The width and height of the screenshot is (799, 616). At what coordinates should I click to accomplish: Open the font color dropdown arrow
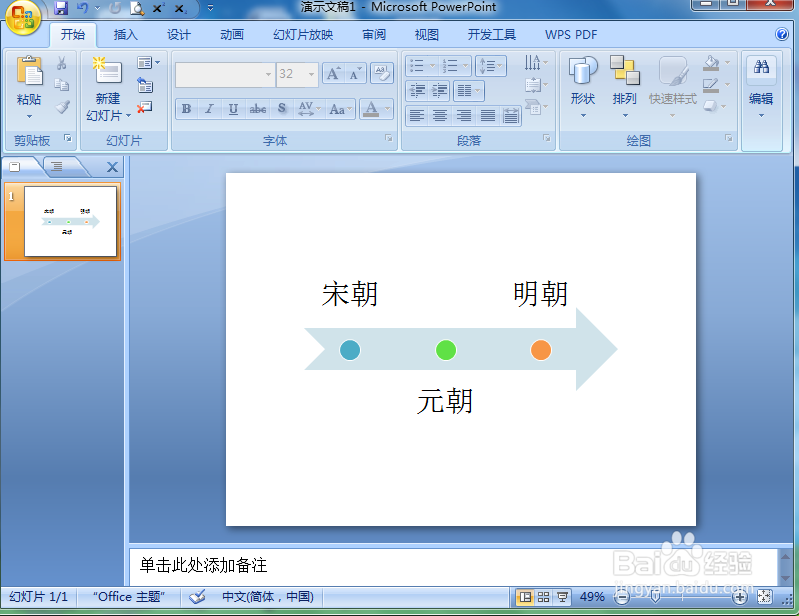click(x=388, y=109)
